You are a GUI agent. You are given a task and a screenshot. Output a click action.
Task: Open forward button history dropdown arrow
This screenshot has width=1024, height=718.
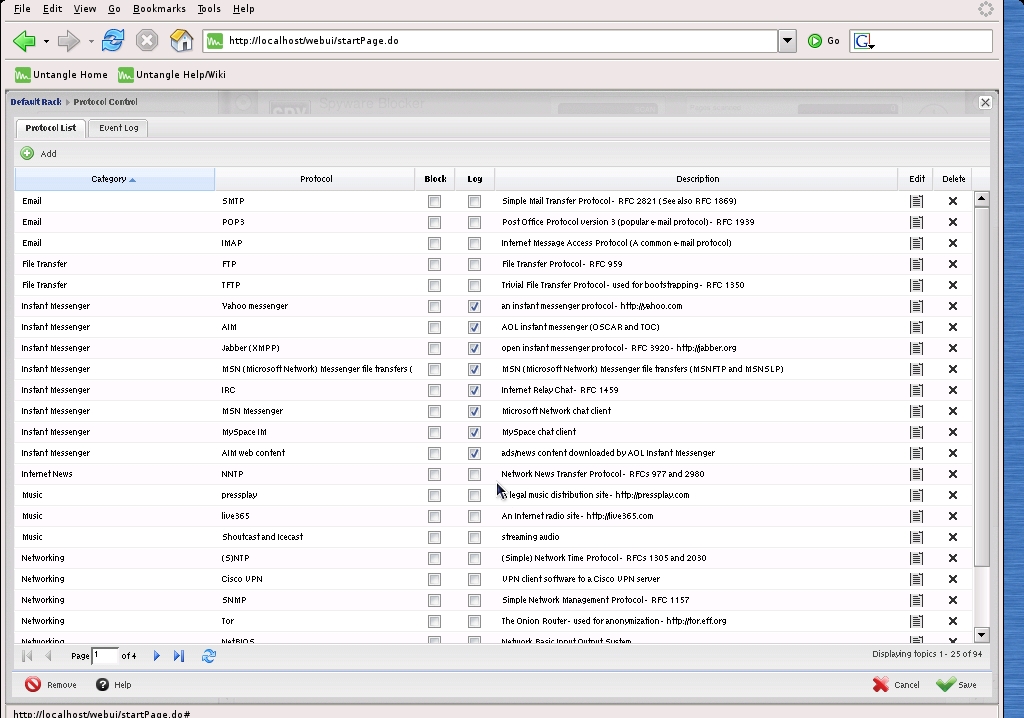[x=91, y=41]
